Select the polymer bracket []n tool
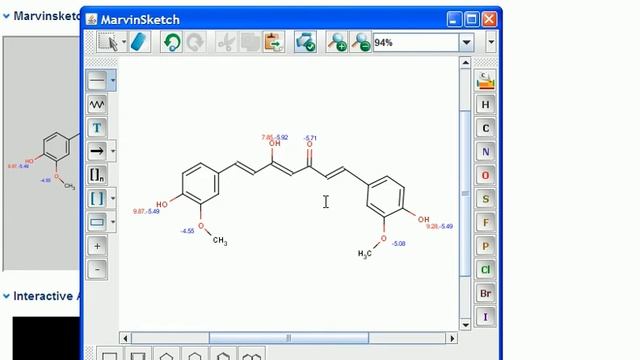Screen dimensions: 640x360 [97, 175]
